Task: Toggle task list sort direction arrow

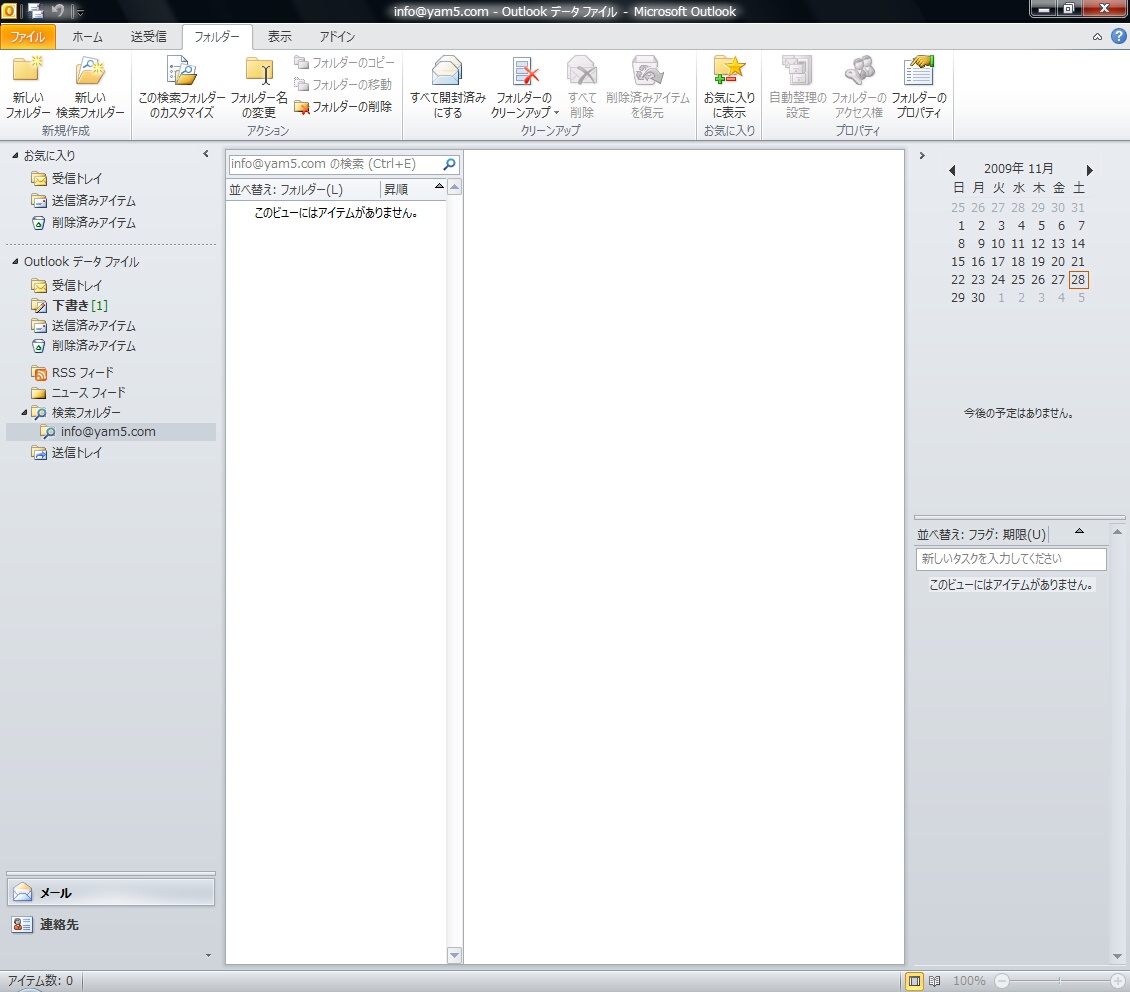Action: pos(1079,532)
